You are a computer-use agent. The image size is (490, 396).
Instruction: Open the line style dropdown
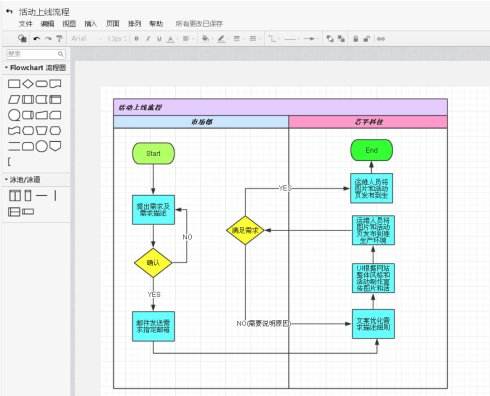[291, 39]
